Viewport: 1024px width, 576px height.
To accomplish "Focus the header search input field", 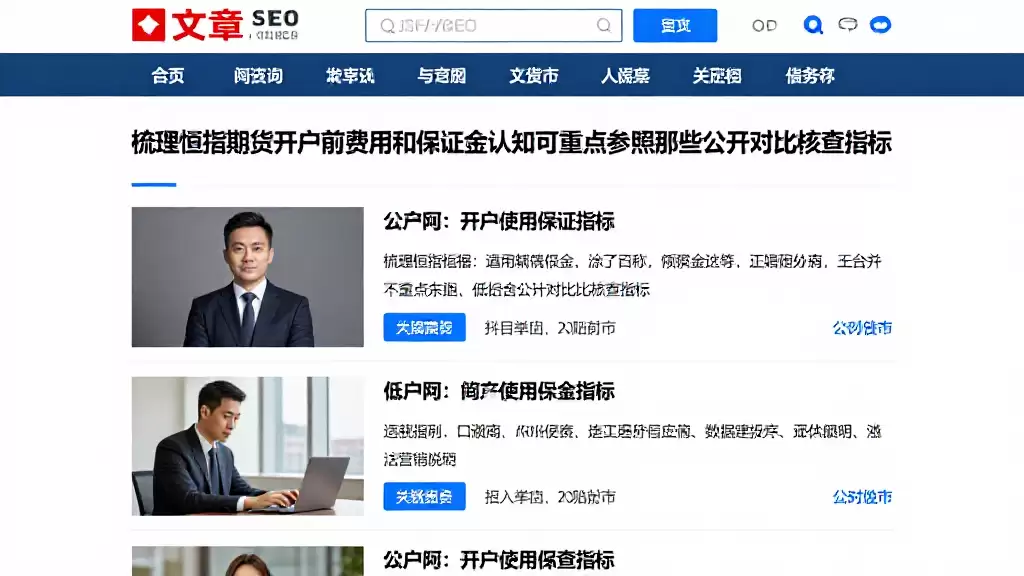I will point(493,25).
